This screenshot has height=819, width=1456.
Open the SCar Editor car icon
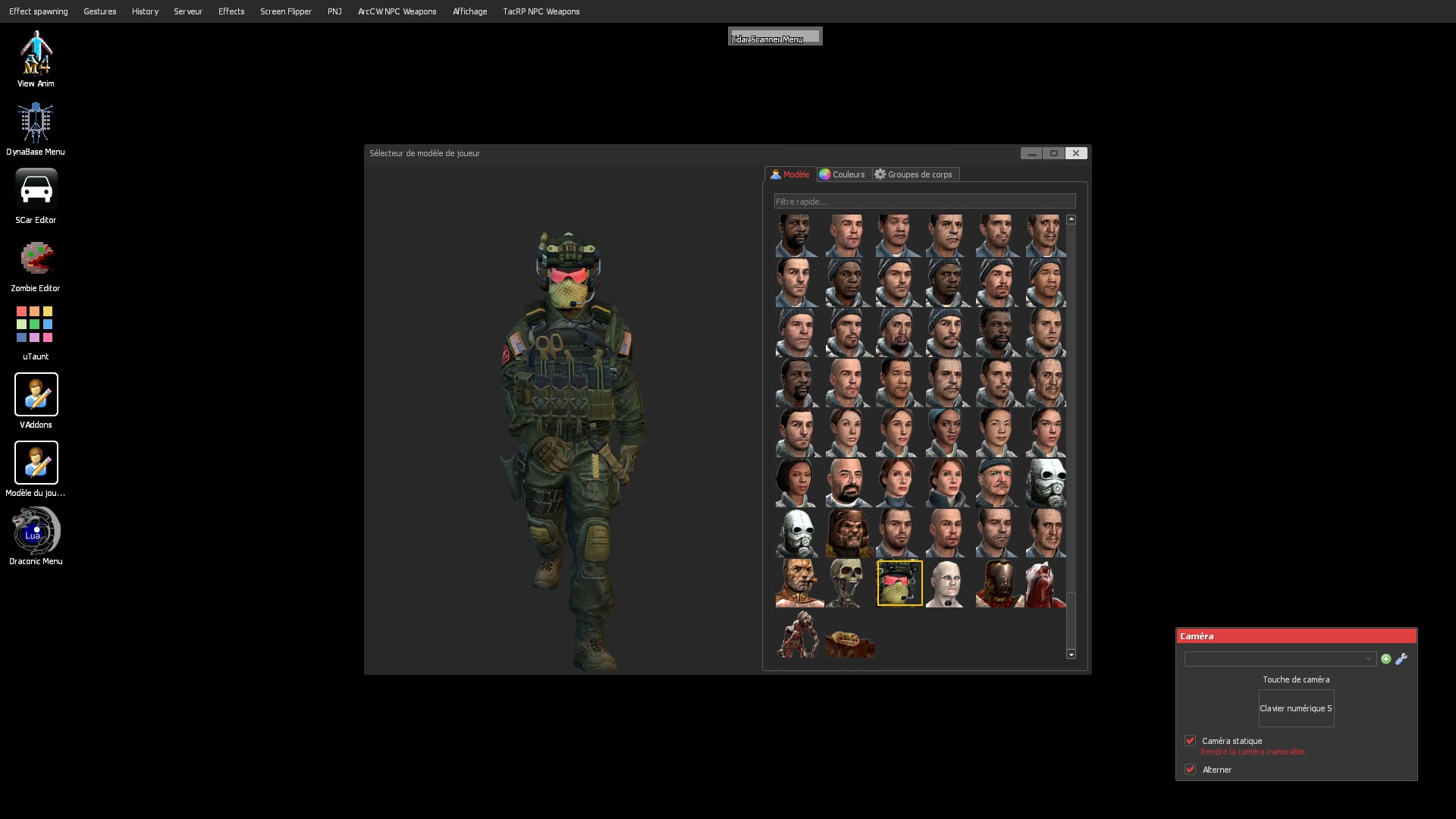coord(36,190)
